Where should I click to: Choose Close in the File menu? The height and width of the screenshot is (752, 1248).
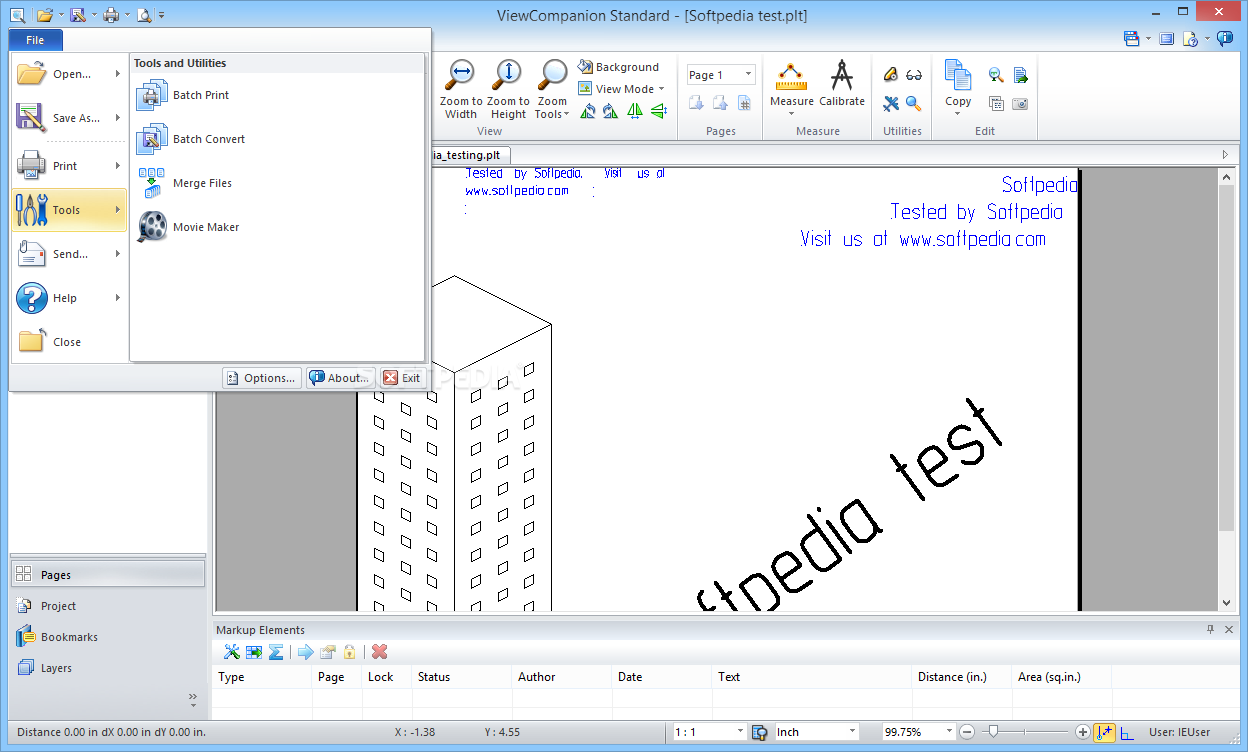[68, 342]
